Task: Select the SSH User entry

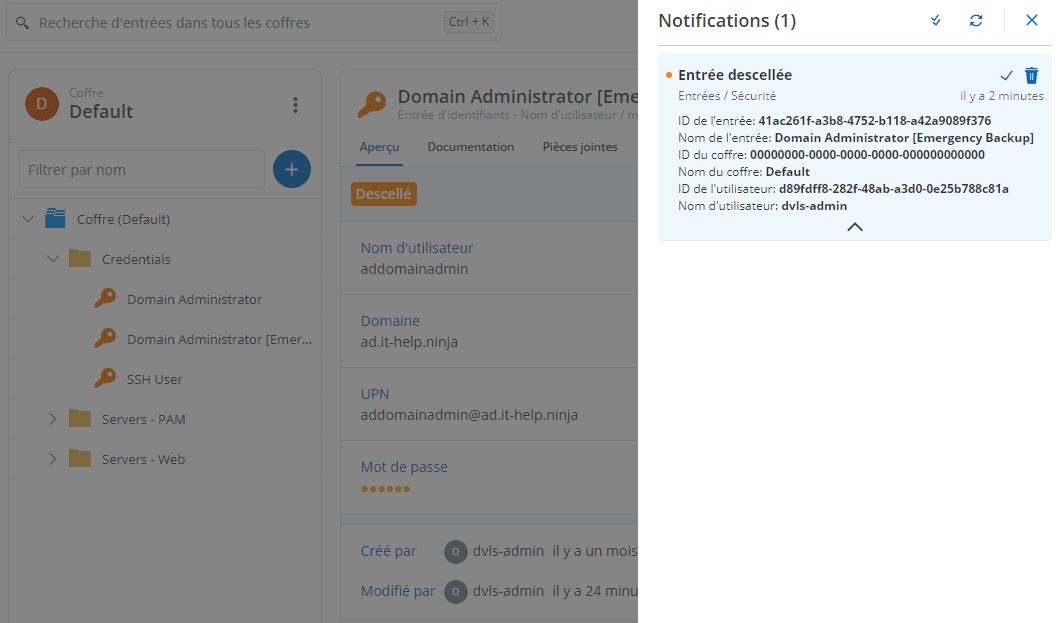Action: (154, 379)
